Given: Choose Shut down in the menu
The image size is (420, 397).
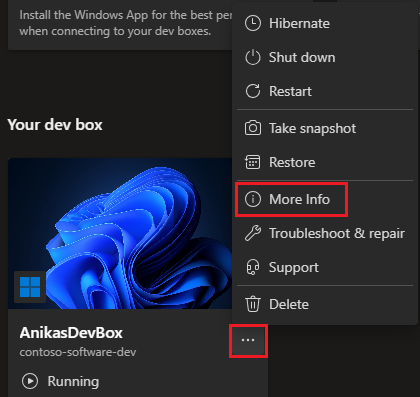Looking at the screenshot, I should (325, 57).
